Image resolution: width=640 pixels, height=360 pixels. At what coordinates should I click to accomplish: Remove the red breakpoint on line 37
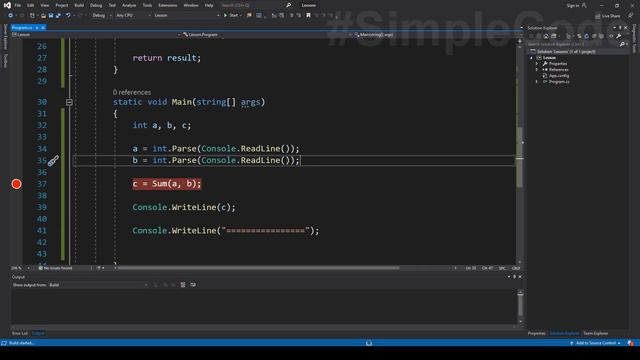tap(16, 184)
